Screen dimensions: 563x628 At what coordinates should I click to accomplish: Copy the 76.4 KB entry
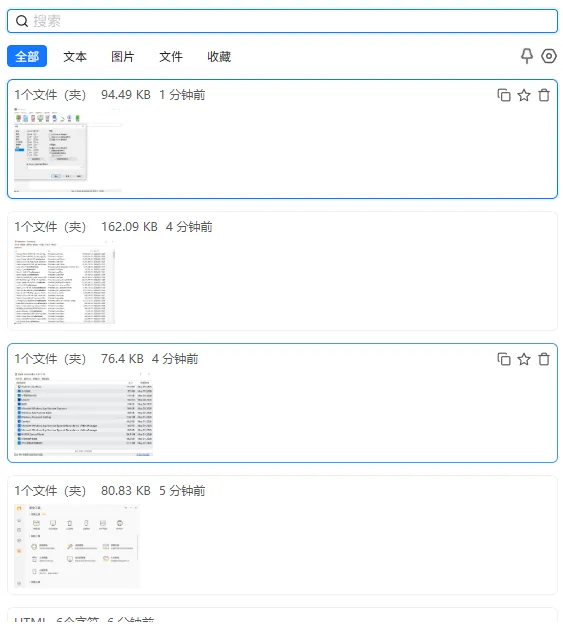(504, 359)
